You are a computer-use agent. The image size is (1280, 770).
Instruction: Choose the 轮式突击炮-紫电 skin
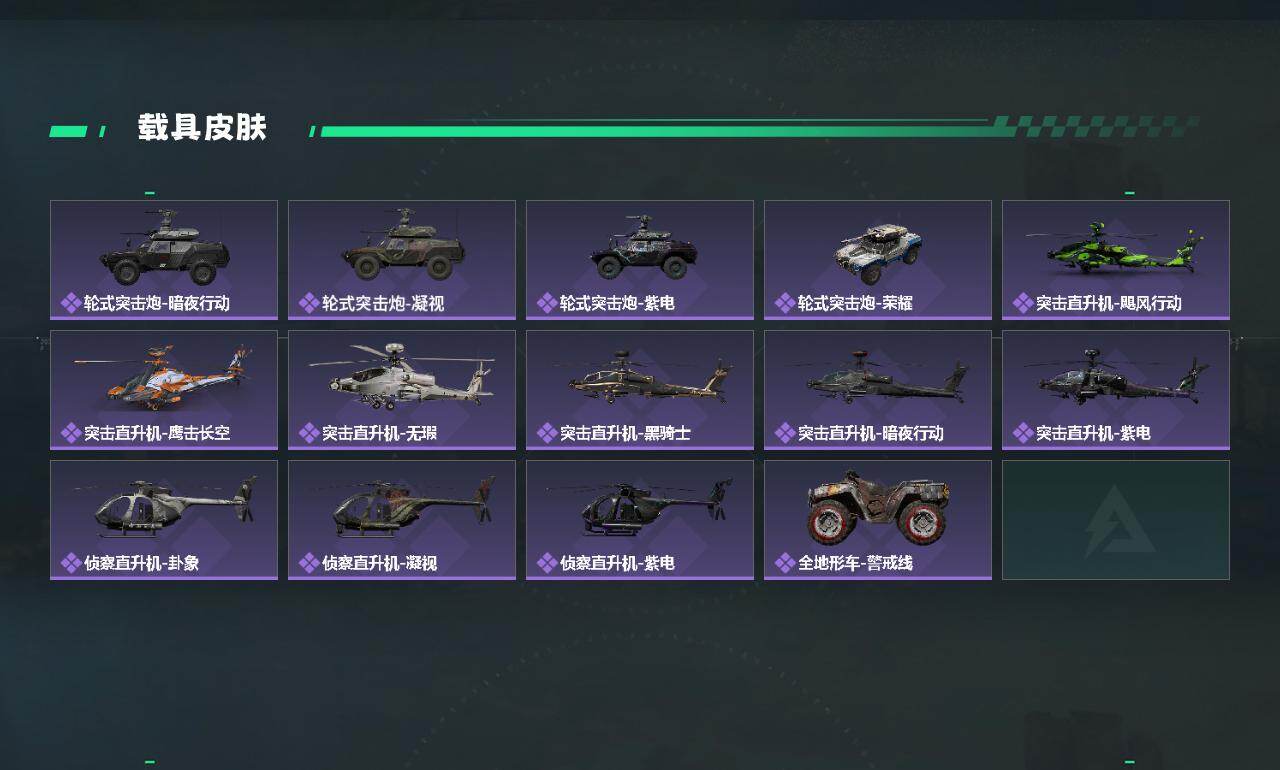pyautogui.click(x=640, y=260)
